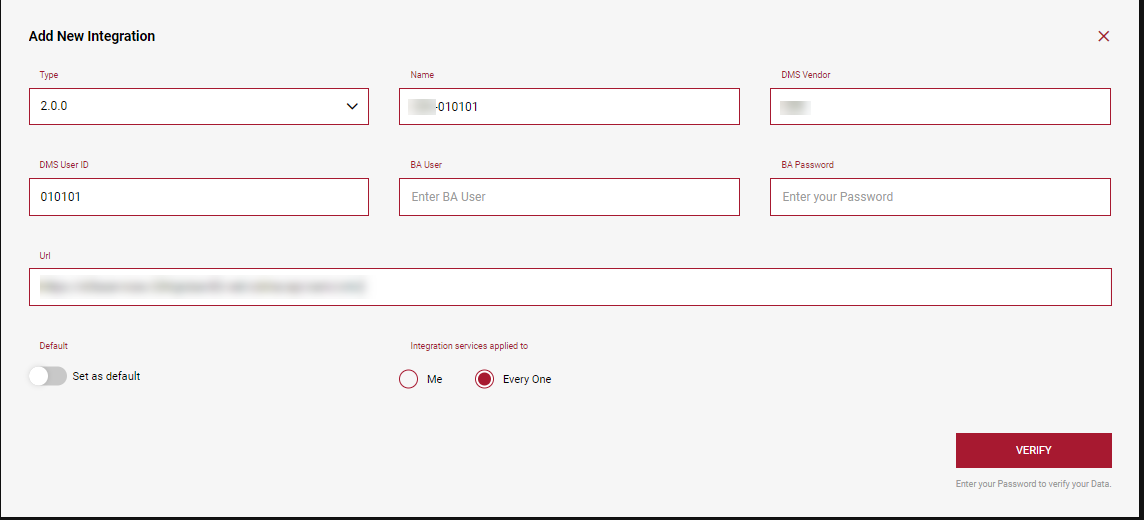1144x520 pixels.
Task: Click the password verification hint below VERIFY
Action: pyautogui.click(x=1033, y=485)
